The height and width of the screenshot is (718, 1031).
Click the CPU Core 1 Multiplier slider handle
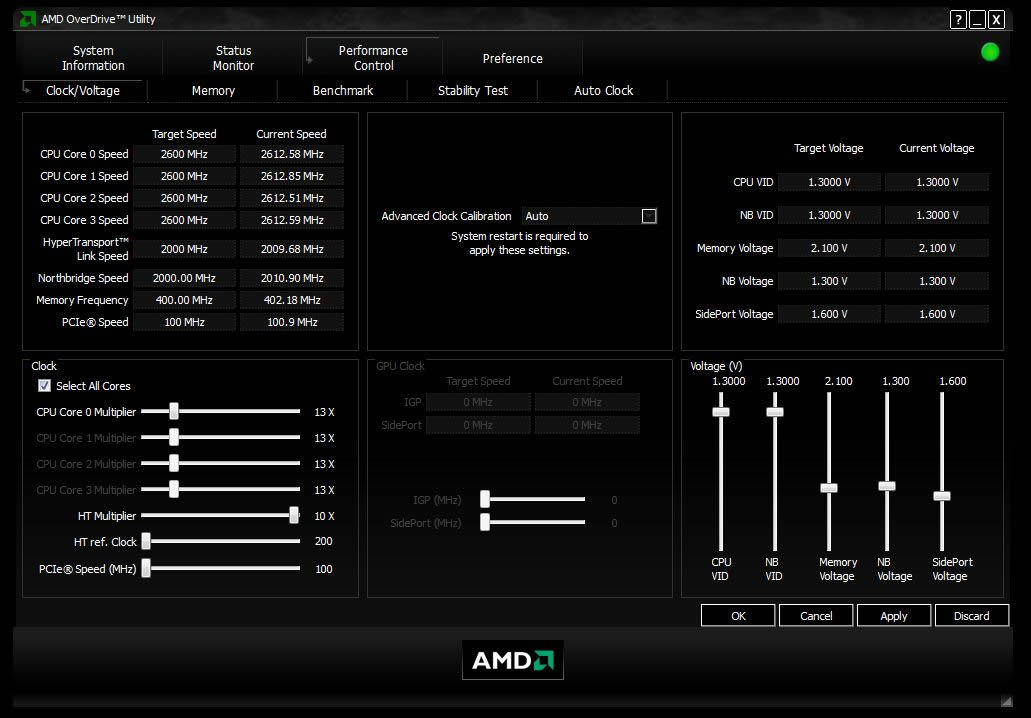click(x=174, y=437)
